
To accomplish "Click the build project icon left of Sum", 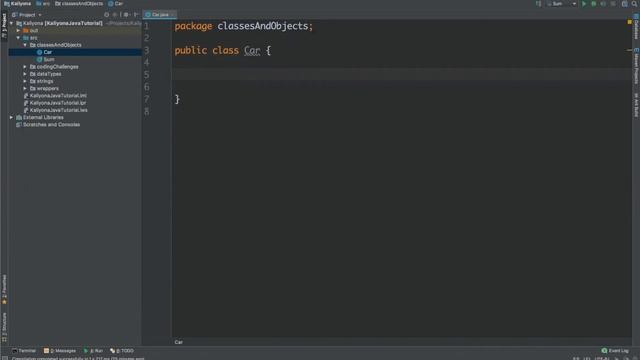I will pyautogui.click(x=538, y=4).
